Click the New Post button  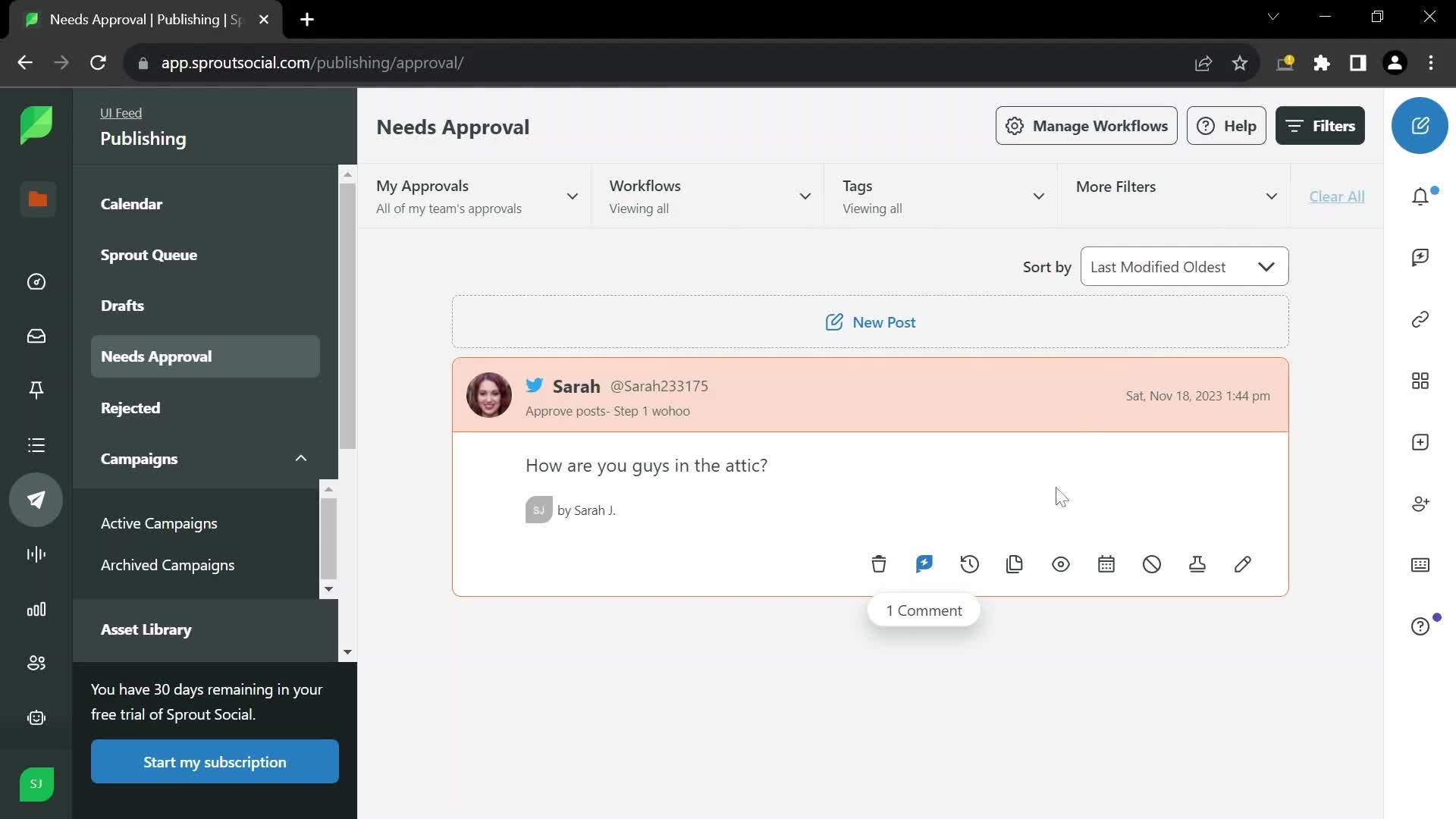[870, 322]
